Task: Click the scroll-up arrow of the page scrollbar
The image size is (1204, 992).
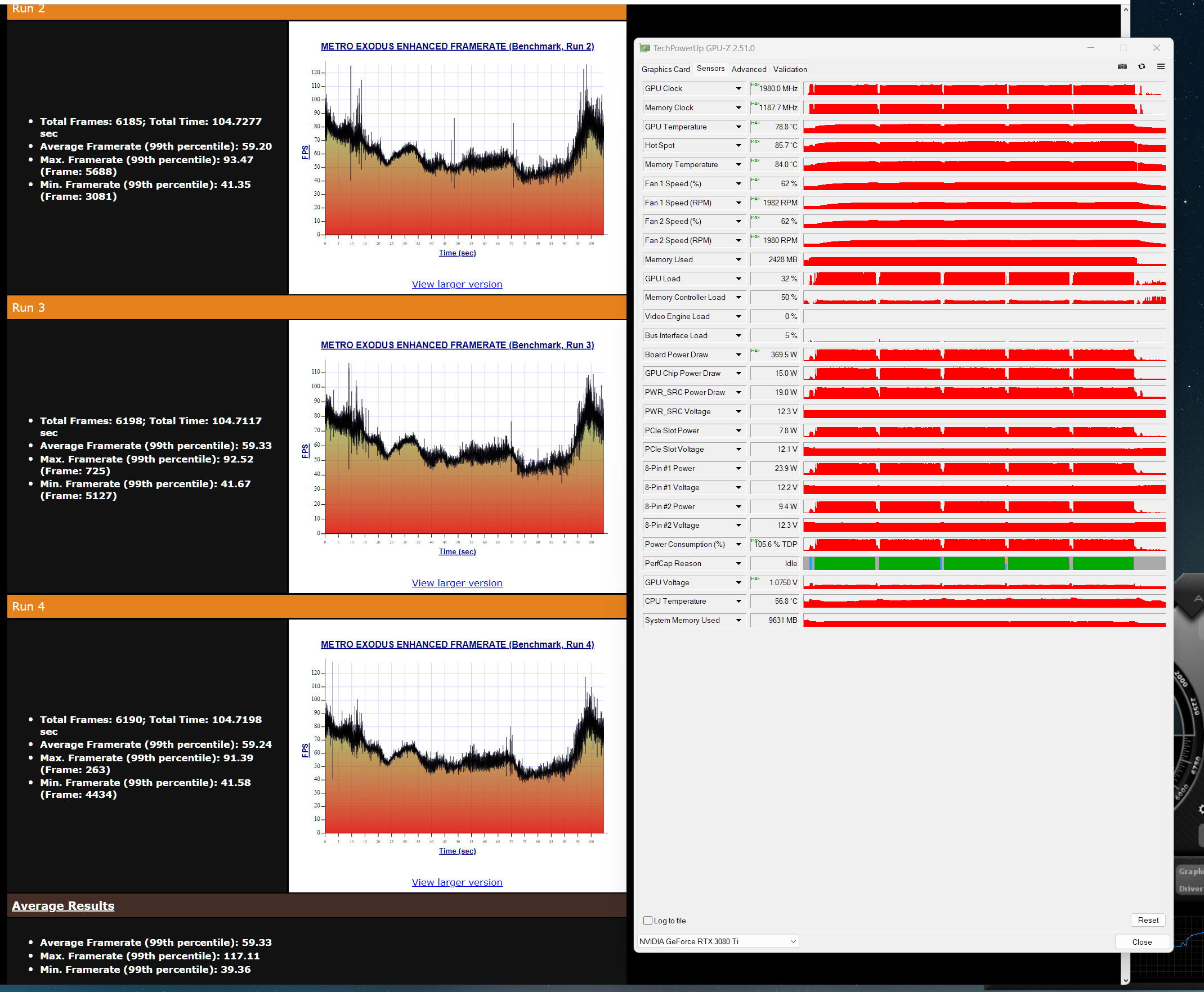Action: pos(1125,10)
